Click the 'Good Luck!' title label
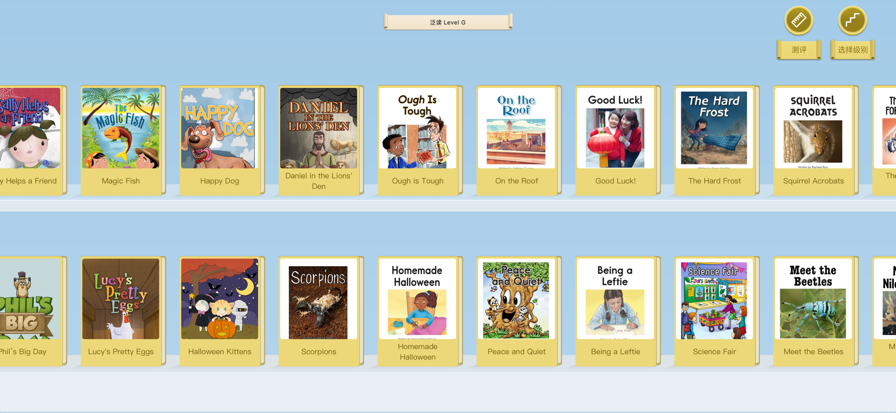The height and width of the screenshot is (413, 896). pos(615,181)
